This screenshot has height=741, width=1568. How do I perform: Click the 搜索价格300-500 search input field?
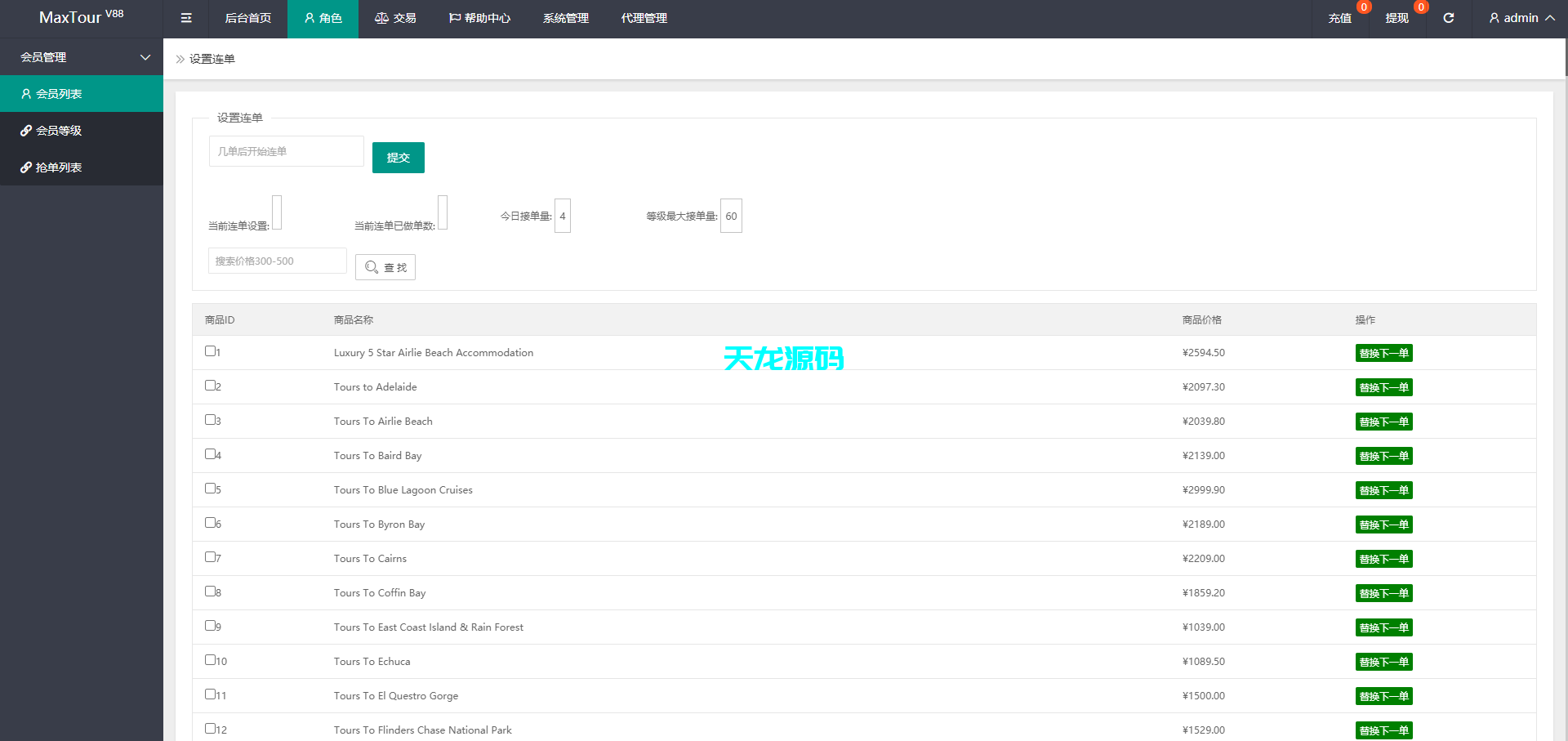[x=277, y=261]
